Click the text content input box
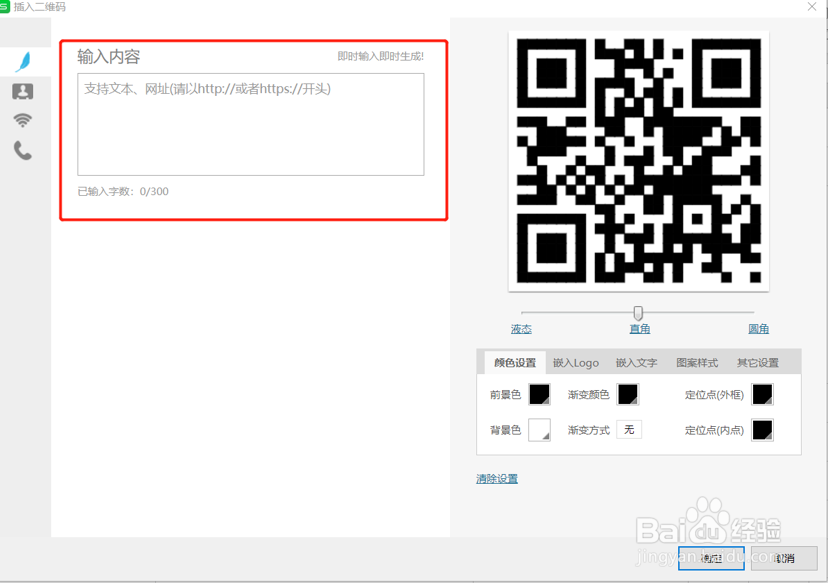 [251, 124]
